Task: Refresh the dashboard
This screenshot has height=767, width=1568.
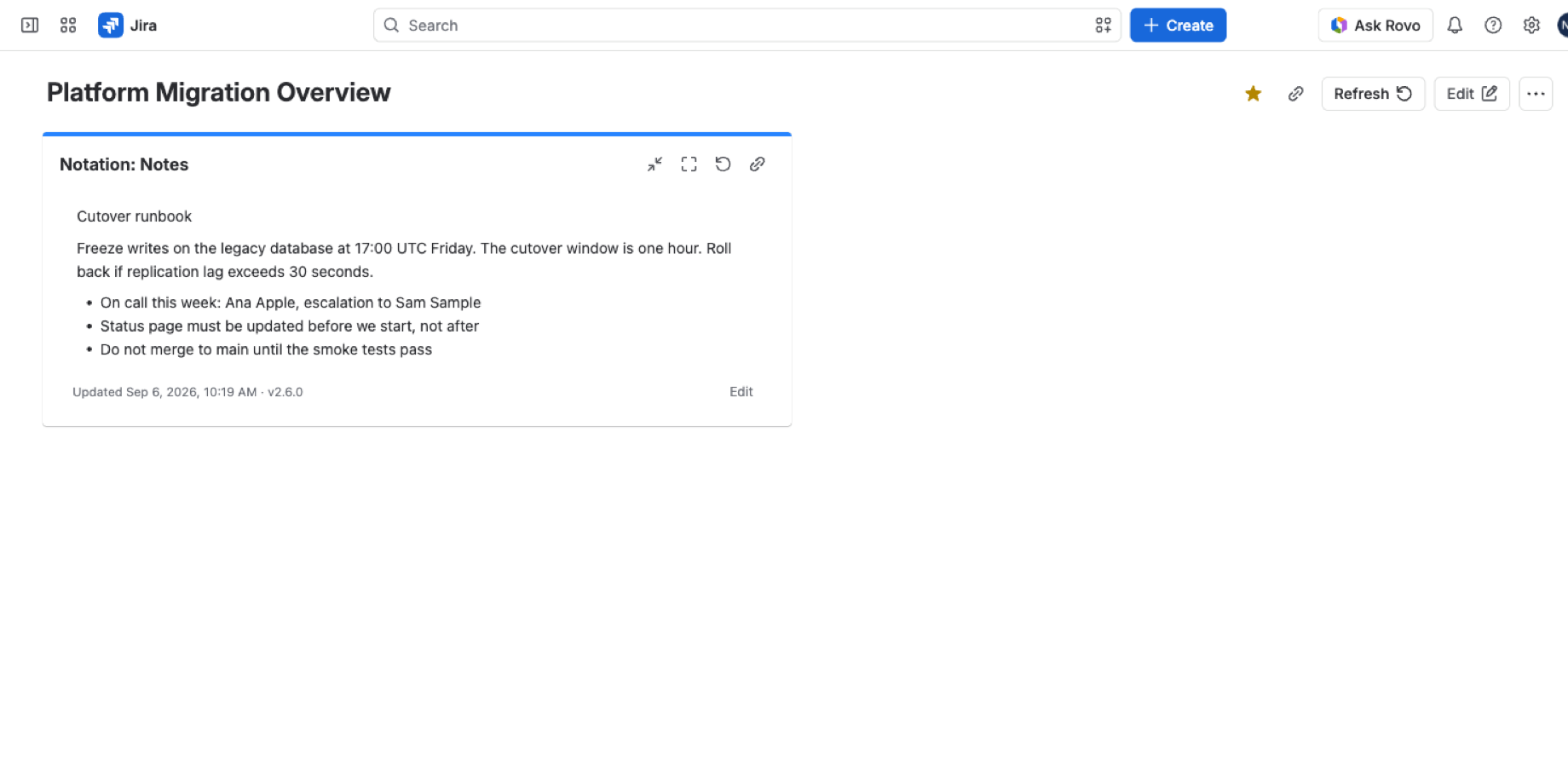Action: pyautogui.click(x=1373, y=94)
